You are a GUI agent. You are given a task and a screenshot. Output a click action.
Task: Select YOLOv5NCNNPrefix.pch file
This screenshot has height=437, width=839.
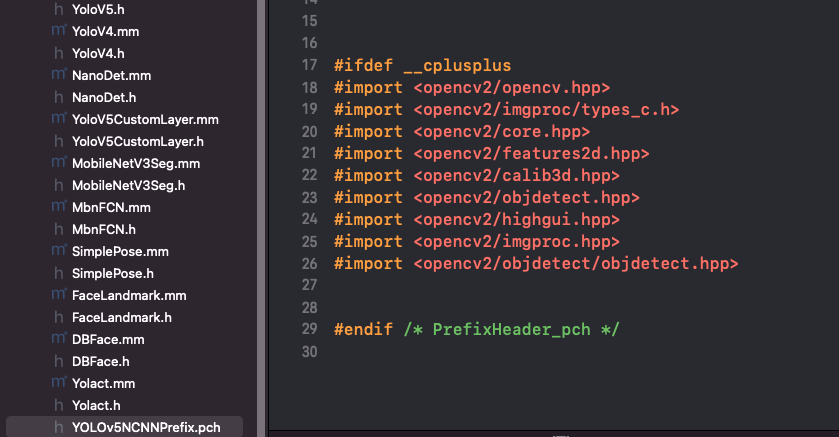(146, 427)
